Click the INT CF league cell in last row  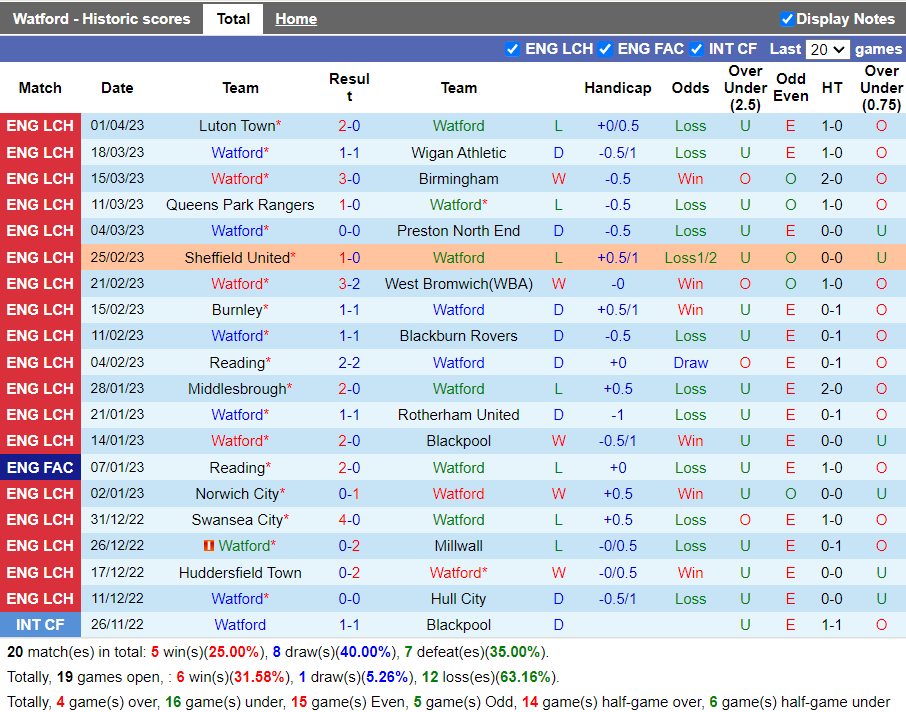pyautogui.click(x=40, y=625)
